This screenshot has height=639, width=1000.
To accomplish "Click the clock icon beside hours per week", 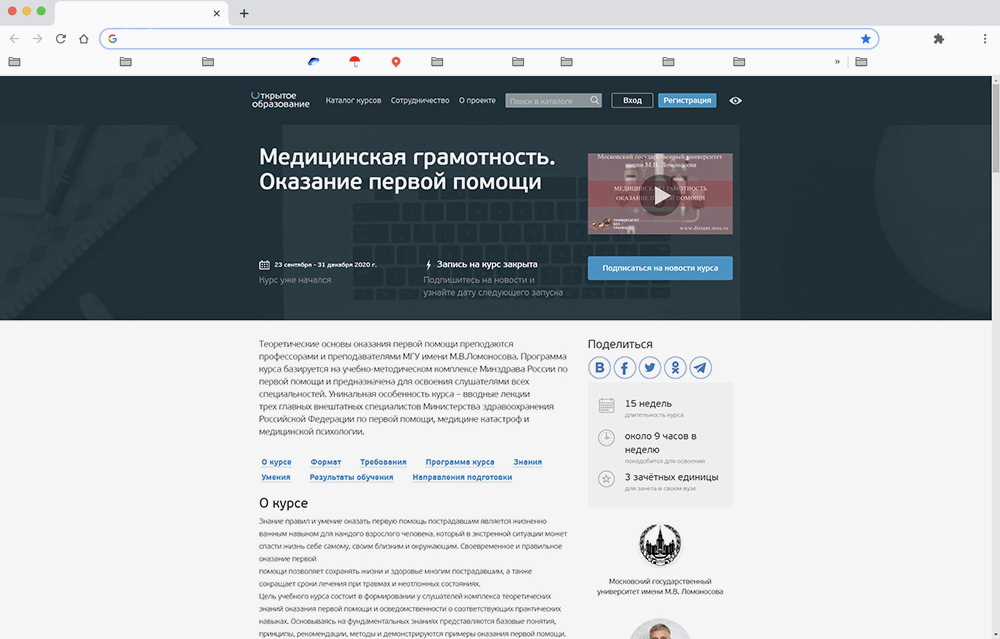I will click(x=607, y=437).
